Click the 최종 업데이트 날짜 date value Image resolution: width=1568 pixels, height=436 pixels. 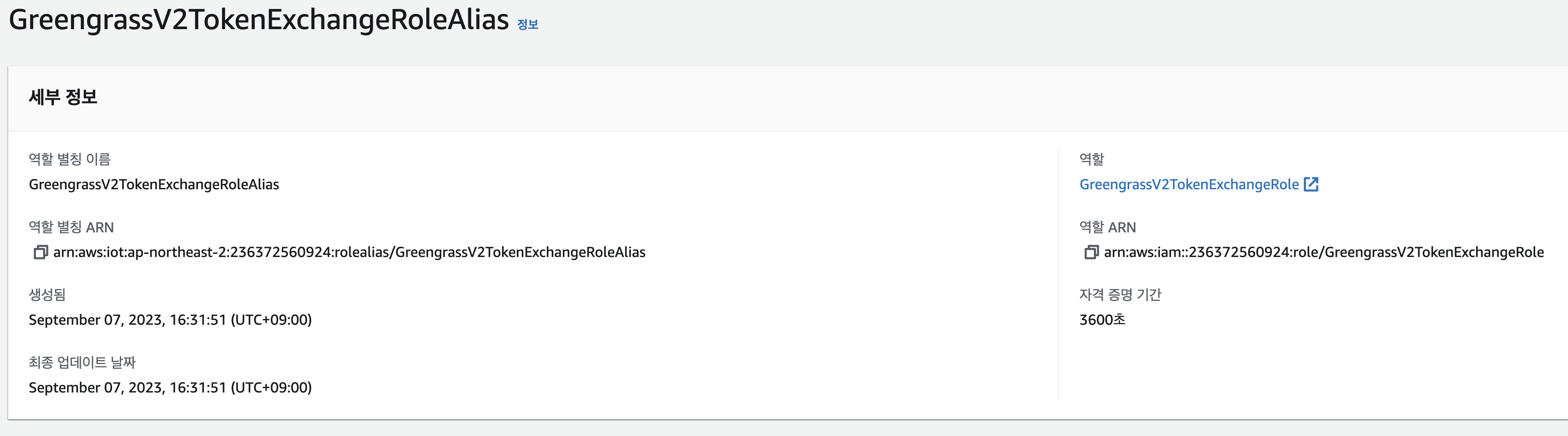(170, 387)
